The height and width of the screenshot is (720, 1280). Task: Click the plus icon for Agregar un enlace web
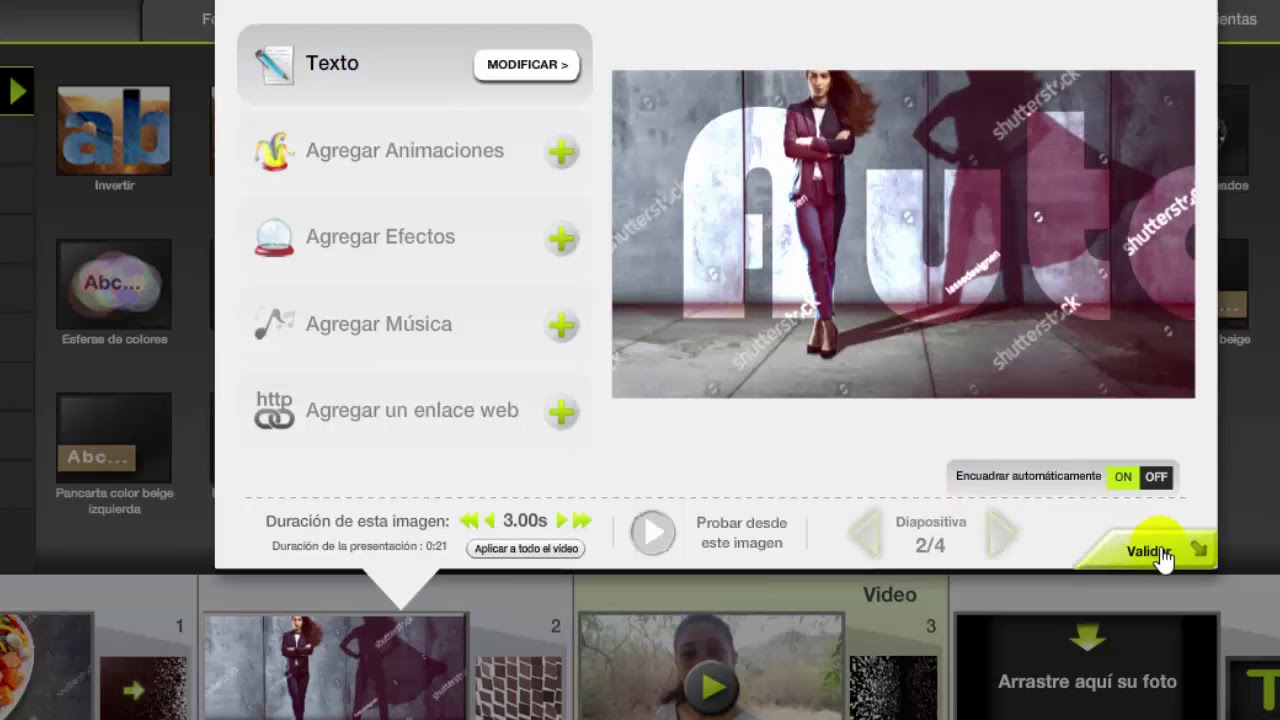(x=562, y=412)
